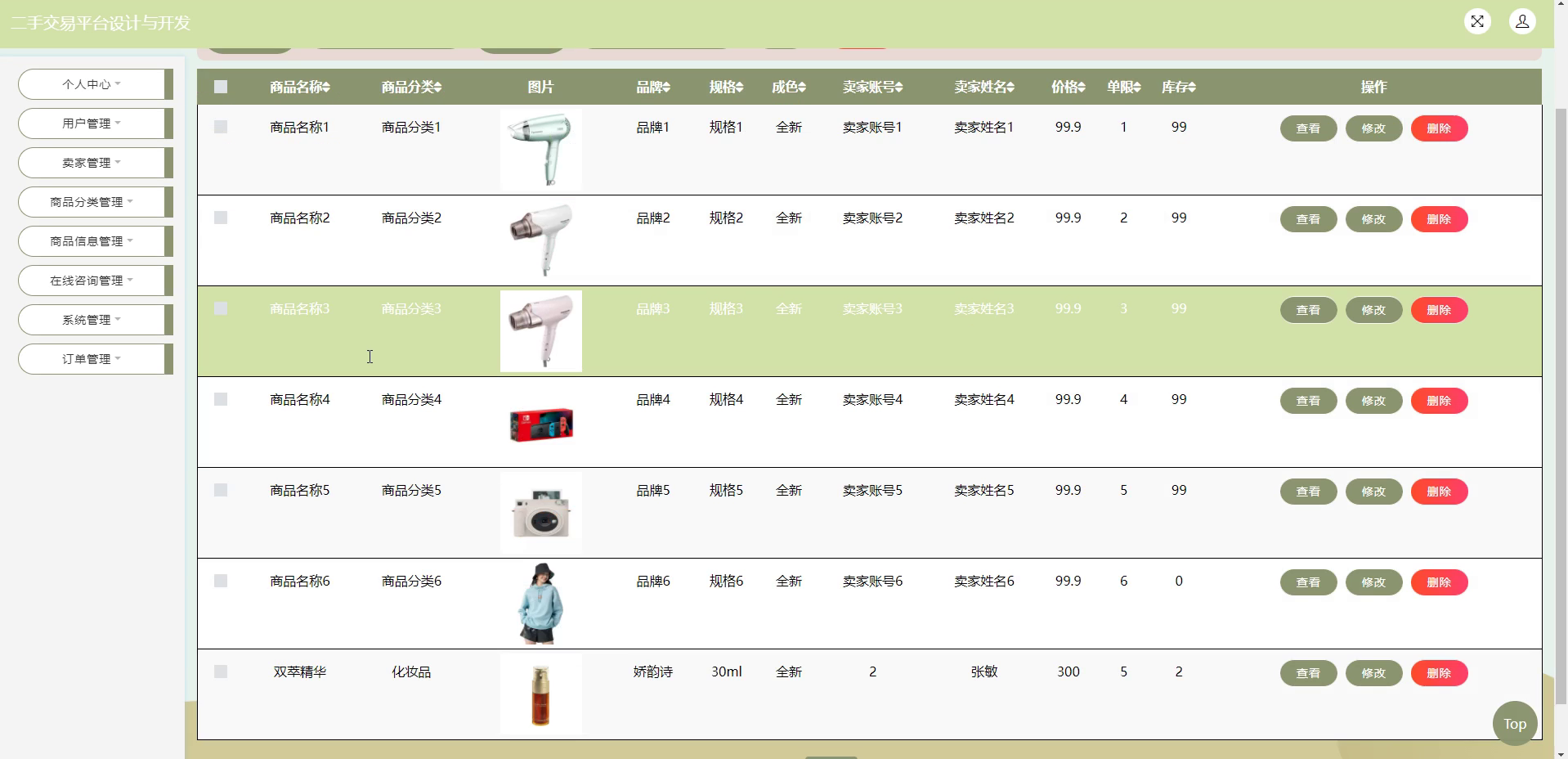Sort table by 卖家账号 column arrows

click(x=899, y=88)
